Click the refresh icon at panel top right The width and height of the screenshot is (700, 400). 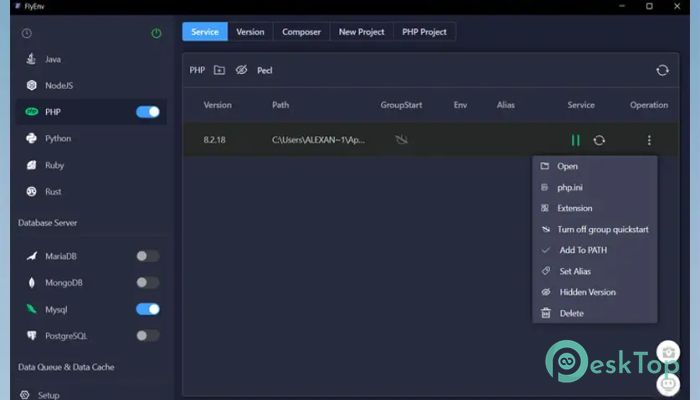(x=662, y=70)
